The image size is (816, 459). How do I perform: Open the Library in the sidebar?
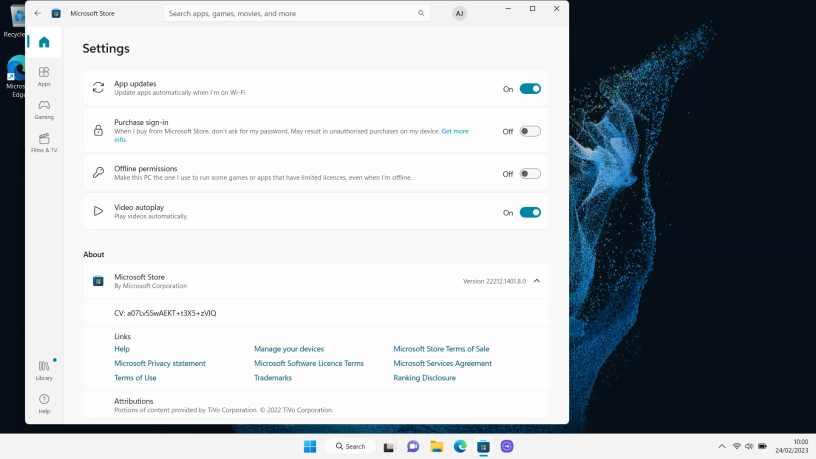pos(44,370)
